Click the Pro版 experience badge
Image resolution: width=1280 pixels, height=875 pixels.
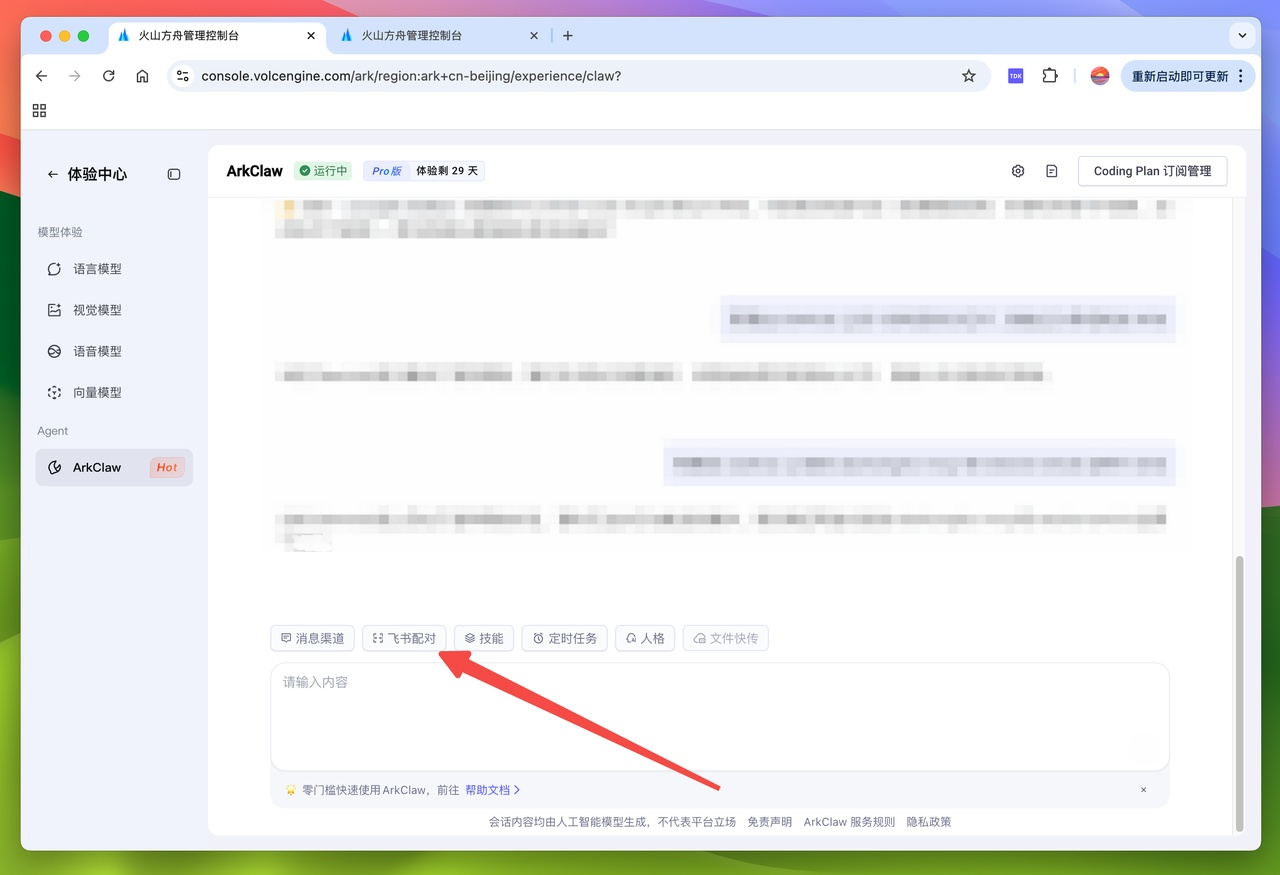[x=385, y=170]
